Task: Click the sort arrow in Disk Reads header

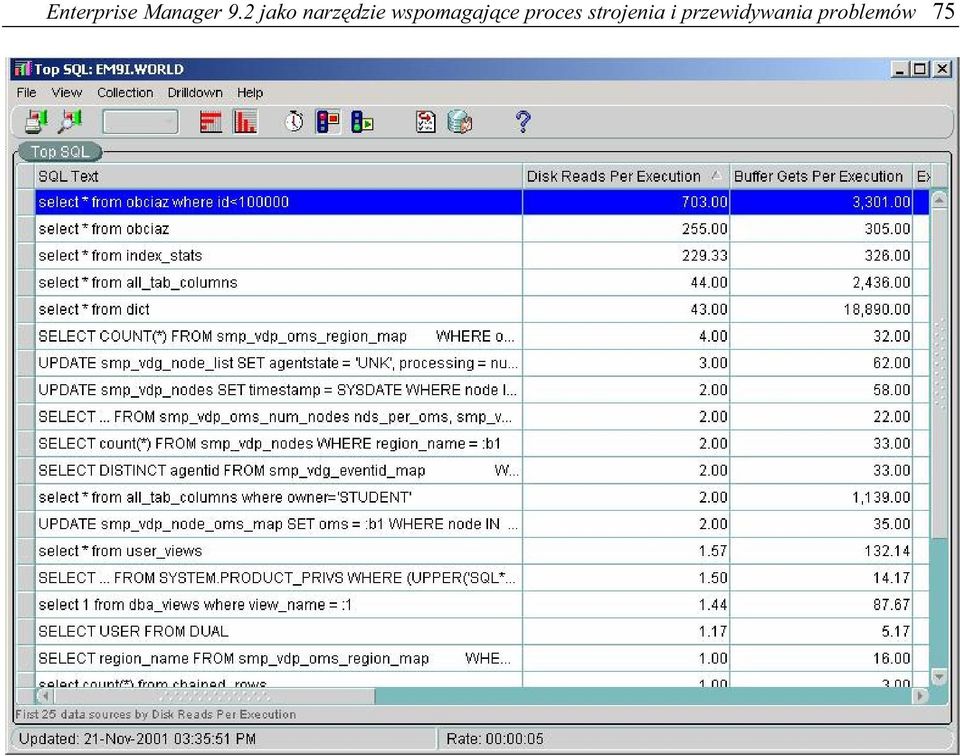Action: (x=716, y=176)
